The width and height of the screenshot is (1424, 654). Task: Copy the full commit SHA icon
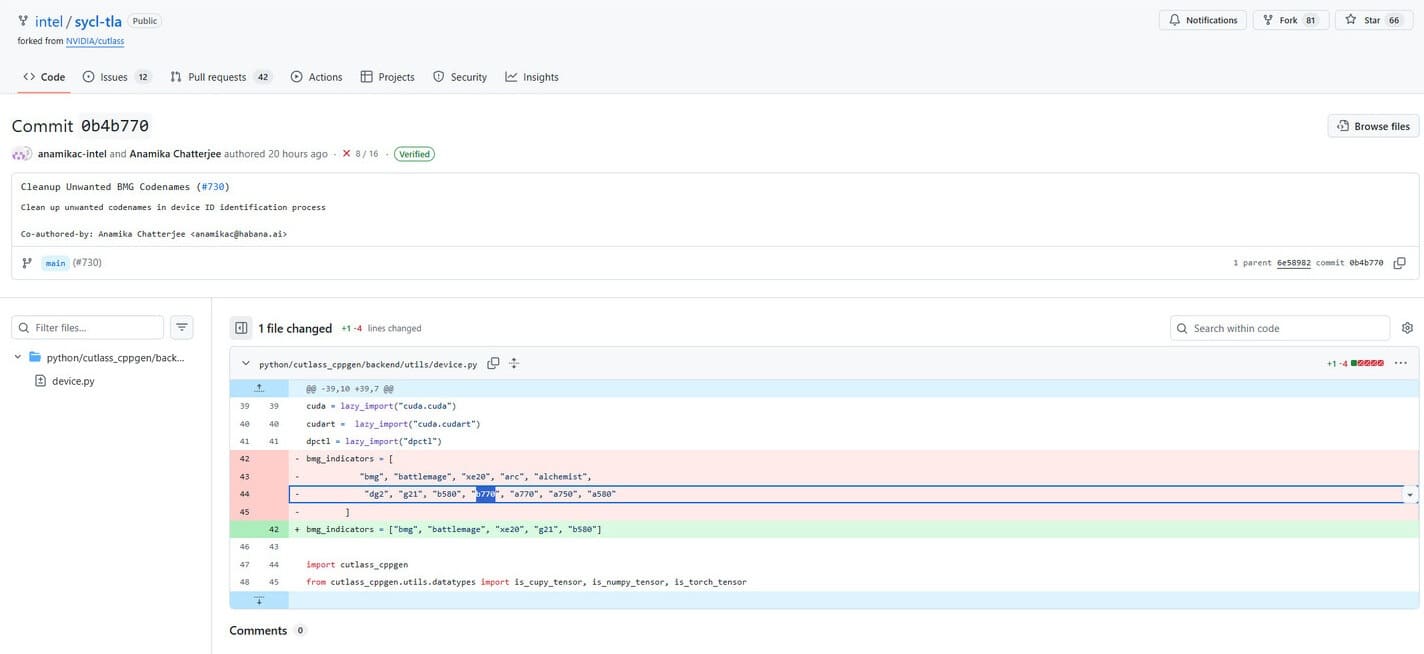(1399, 263)
